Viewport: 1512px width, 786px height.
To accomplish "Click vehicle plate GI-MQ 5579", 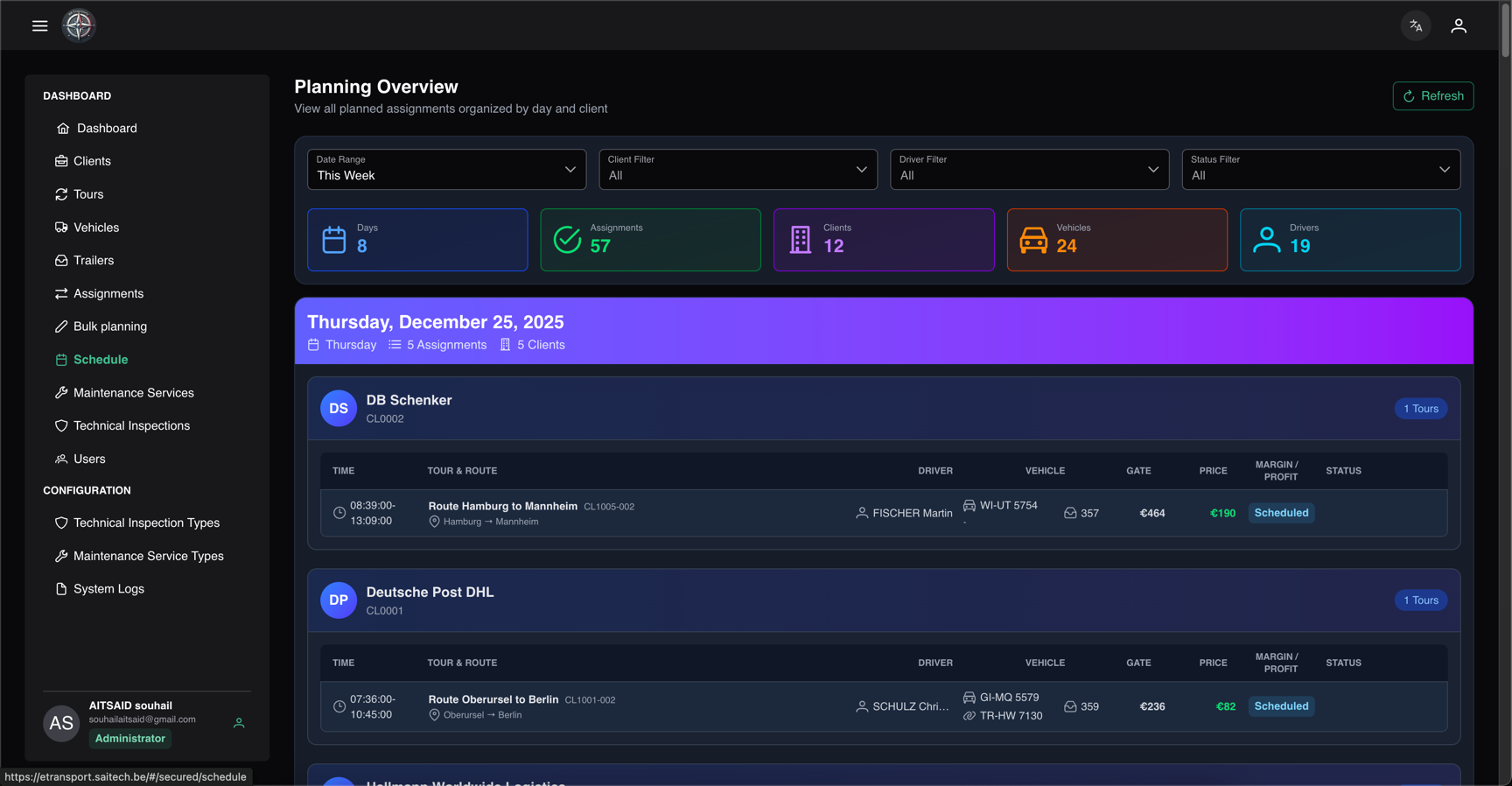I will pos(1010,698).
